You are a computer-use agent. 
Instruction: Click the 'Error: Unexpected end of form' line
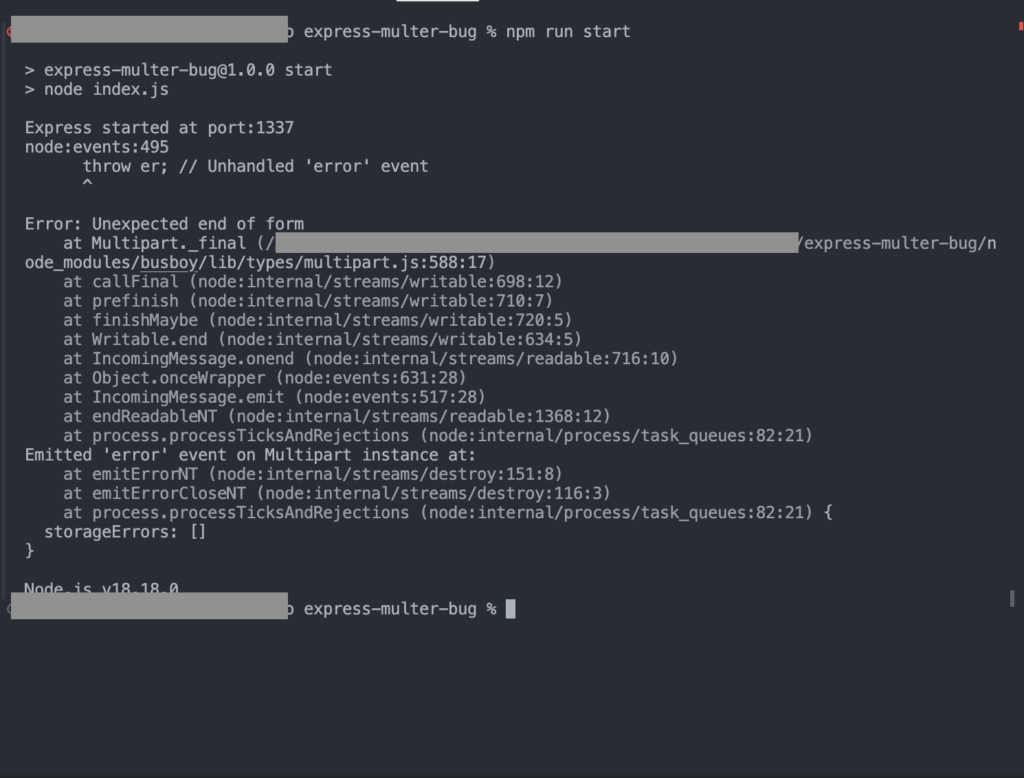coord(164,224)
